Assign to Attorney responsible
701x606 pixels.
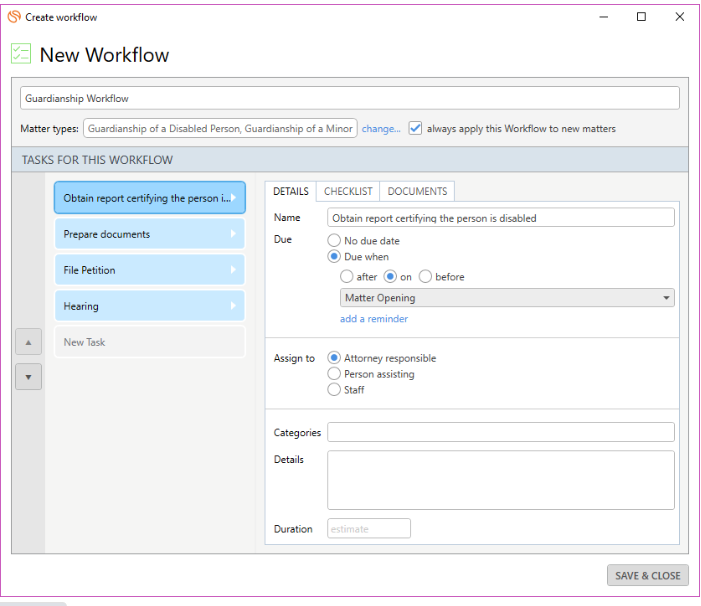click(334, 358)
